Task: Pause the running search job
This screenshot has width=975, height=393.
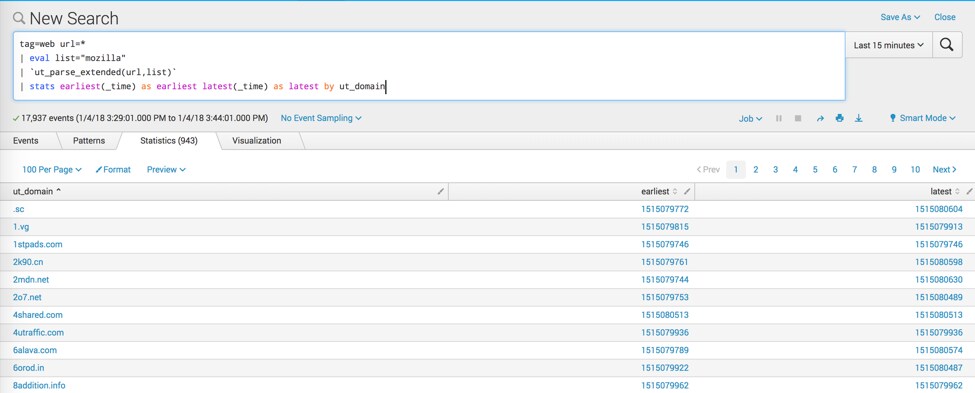Action: point(779,118)
